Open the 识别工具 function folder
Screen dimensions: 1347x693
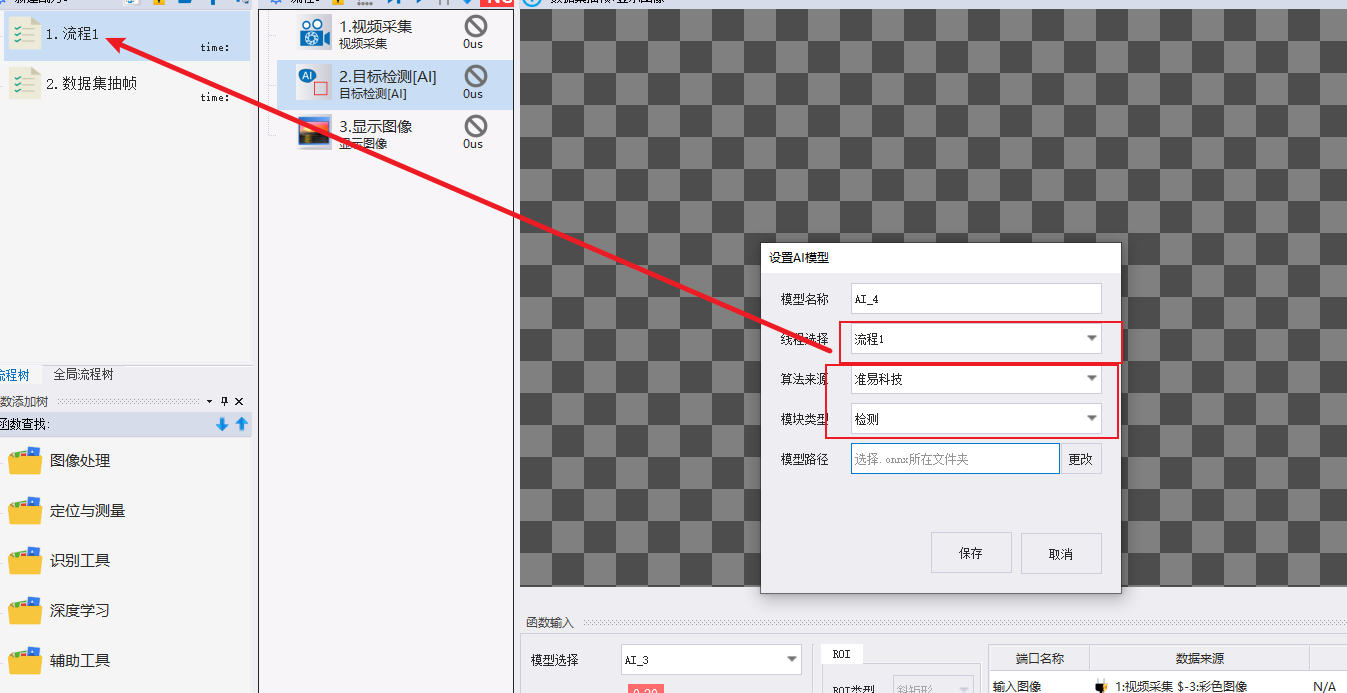point(60,561)
